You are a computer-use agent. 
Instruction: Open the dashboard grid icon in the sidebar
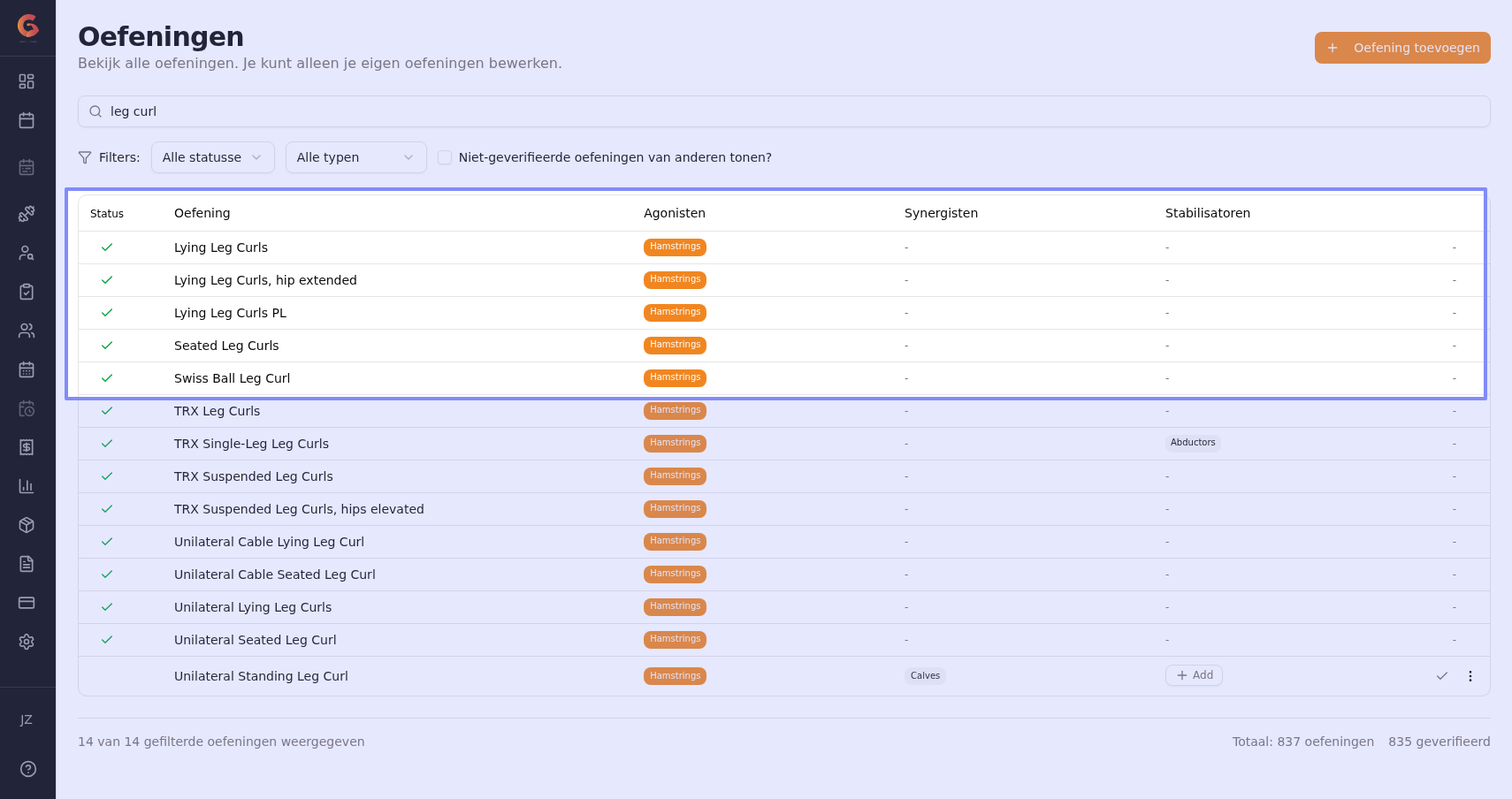coord(27,81)
